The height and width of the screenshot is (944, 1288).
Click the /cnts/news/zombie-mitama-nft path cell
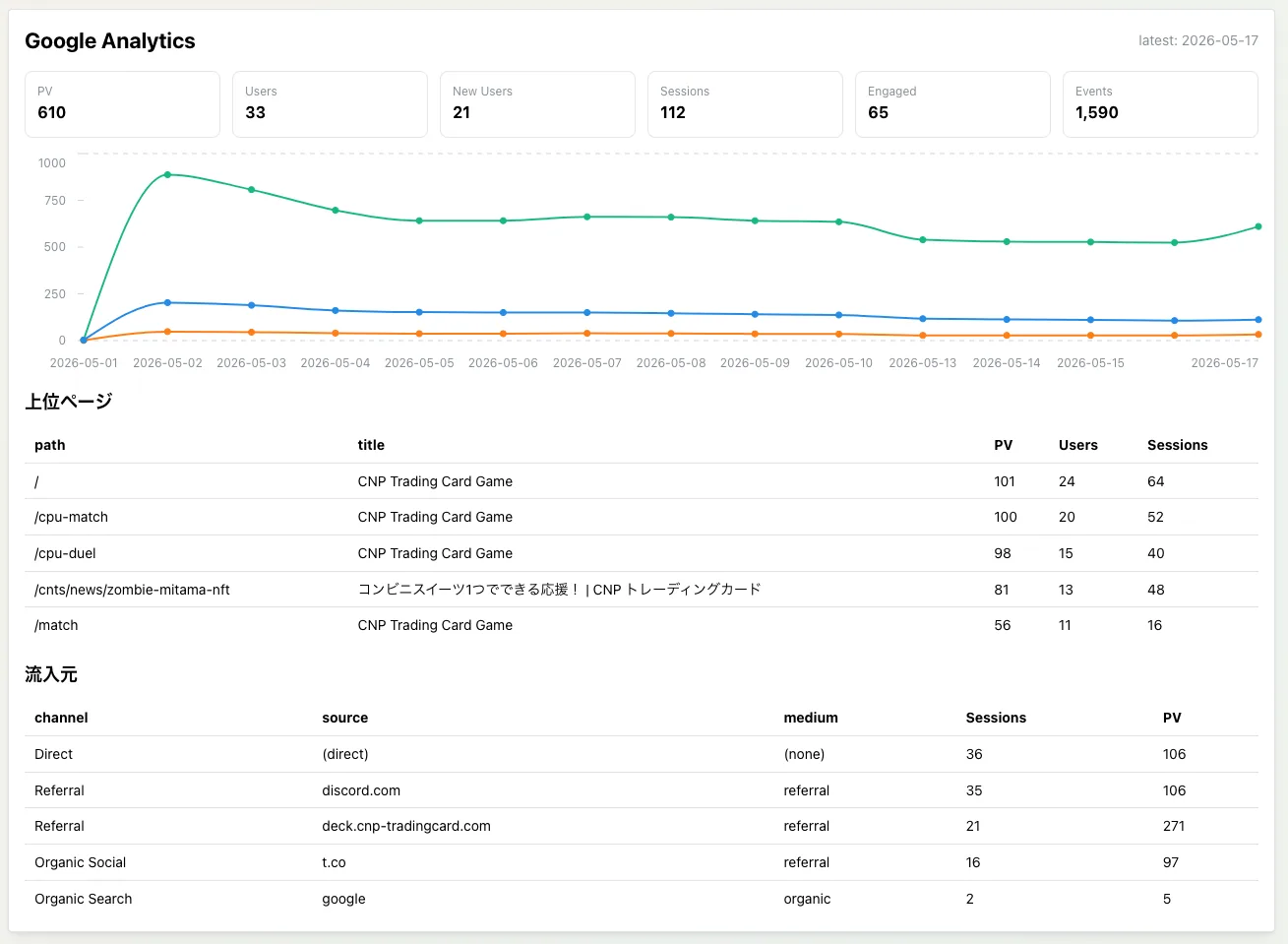132,590
